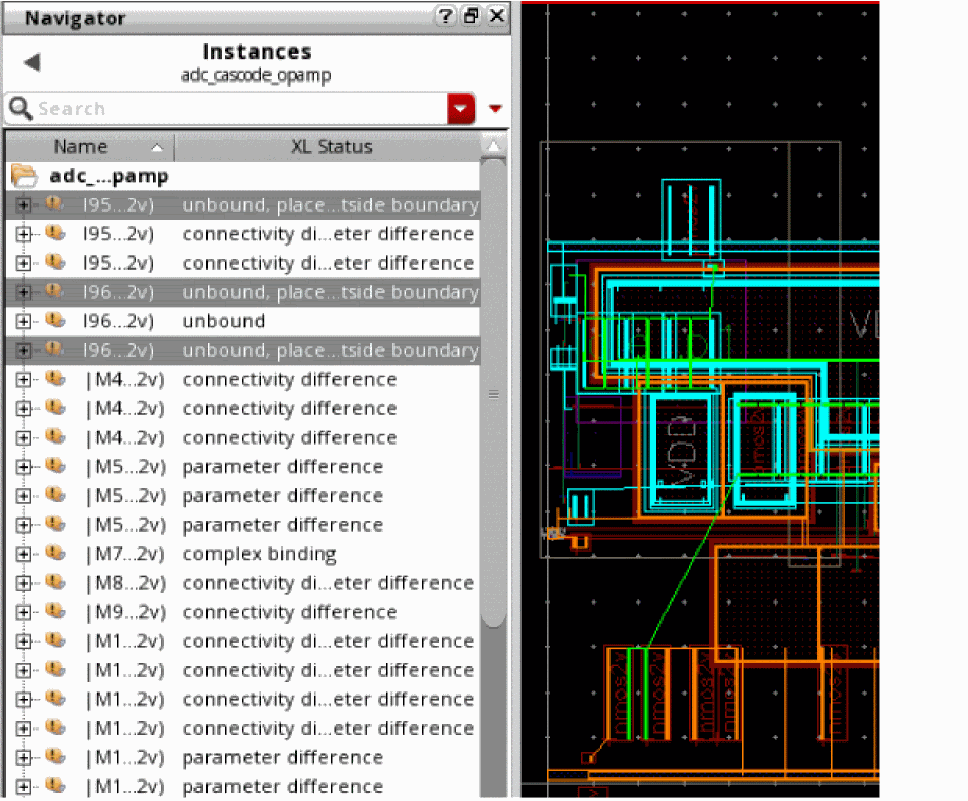Close the Navigator panel
Screen dimensions: 968x801
pyautogui.click(x=497, y=17)
